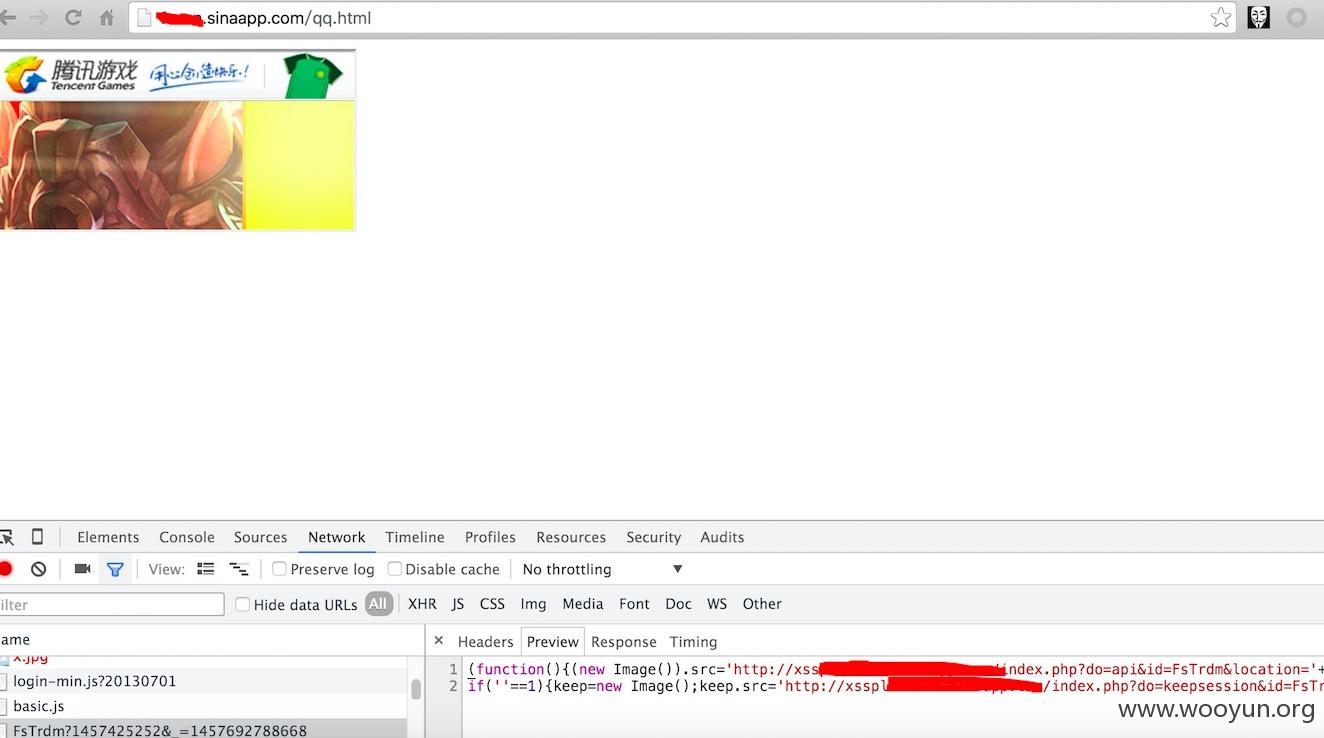Show All request types
Viewport: 1324px width, 738px height.
tap(378, 604)
